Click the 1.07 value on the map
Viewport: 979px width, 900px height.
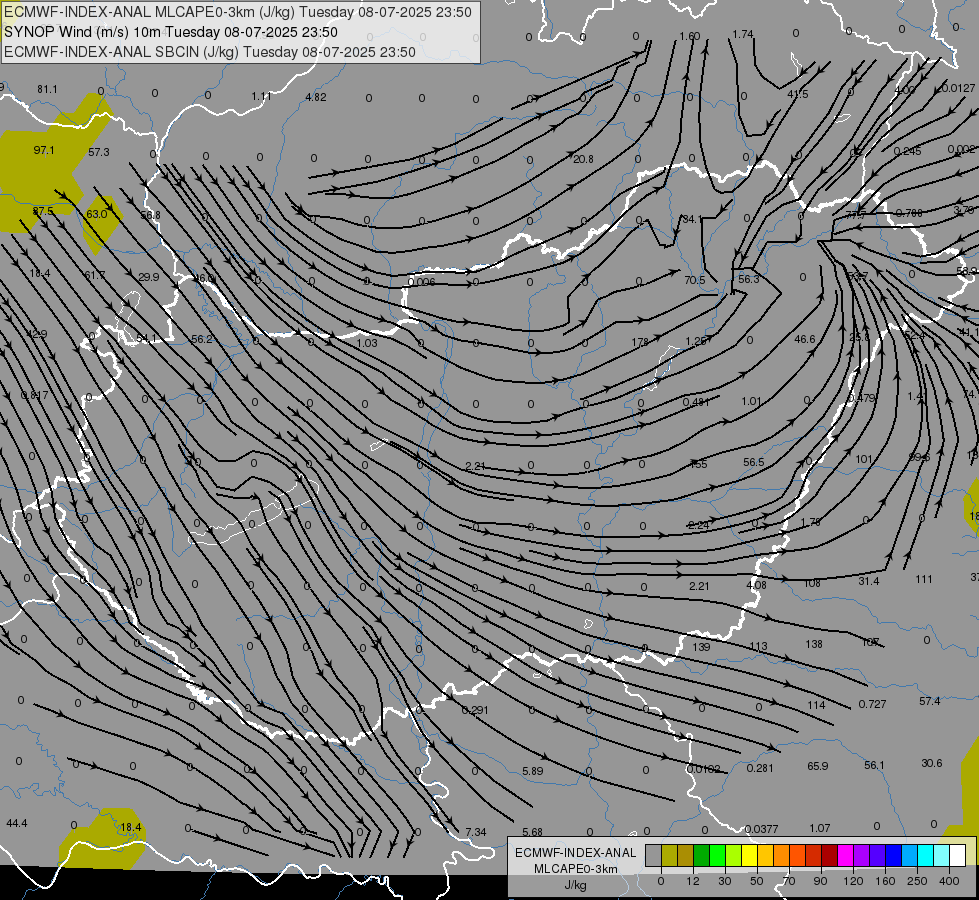[820, 828]
